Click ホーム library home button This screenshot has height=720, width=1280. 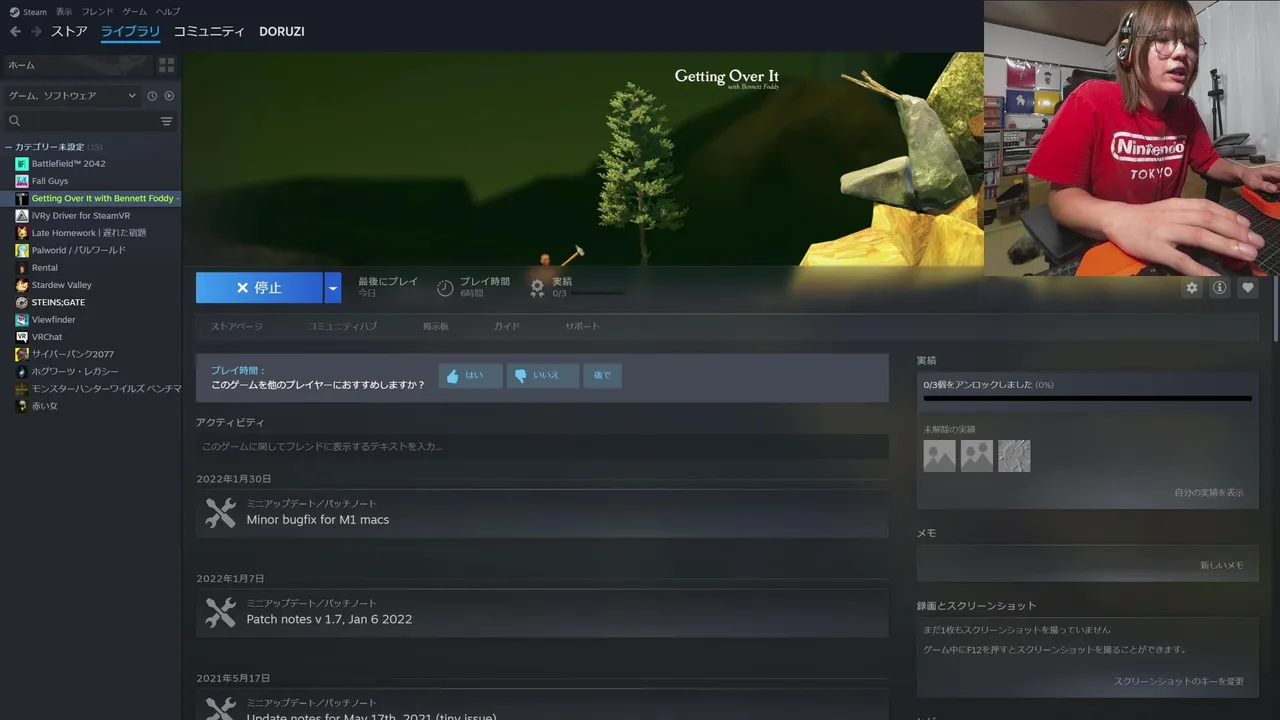(77, 65)
